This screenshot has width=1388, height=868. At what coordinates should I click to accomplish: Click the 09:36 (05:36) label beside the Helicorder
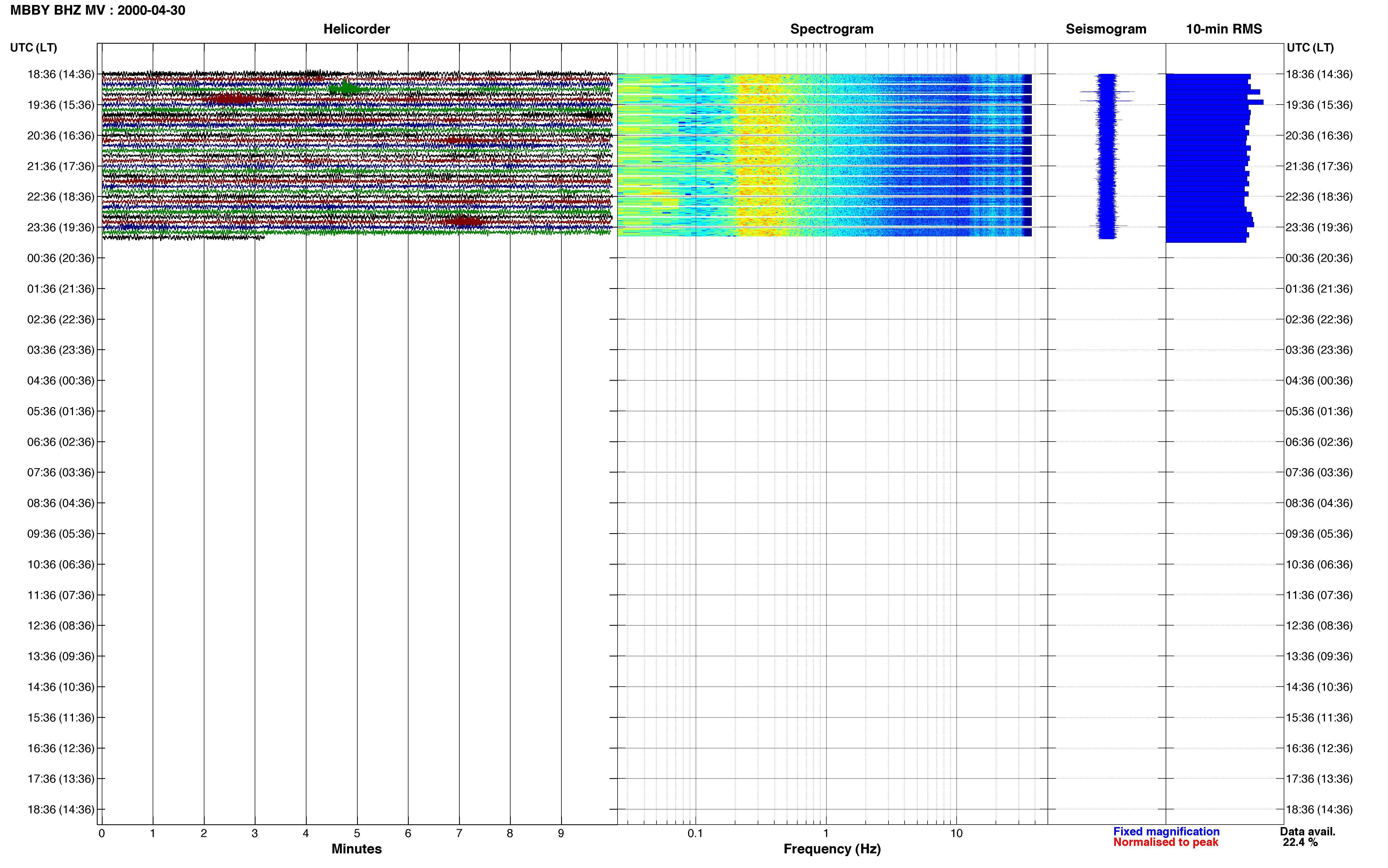coord(61,534)
